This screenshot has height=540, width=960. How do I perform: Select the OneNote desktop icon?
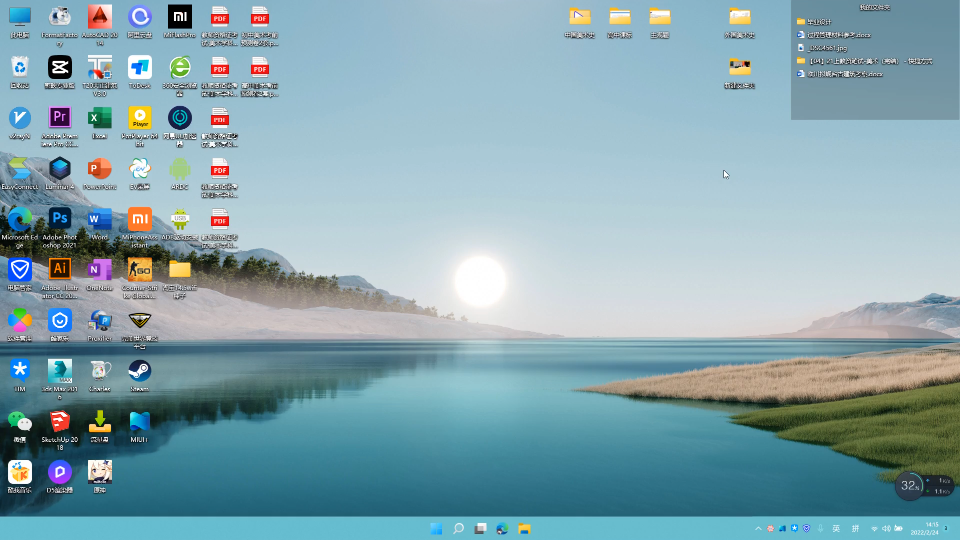[100, 274]
